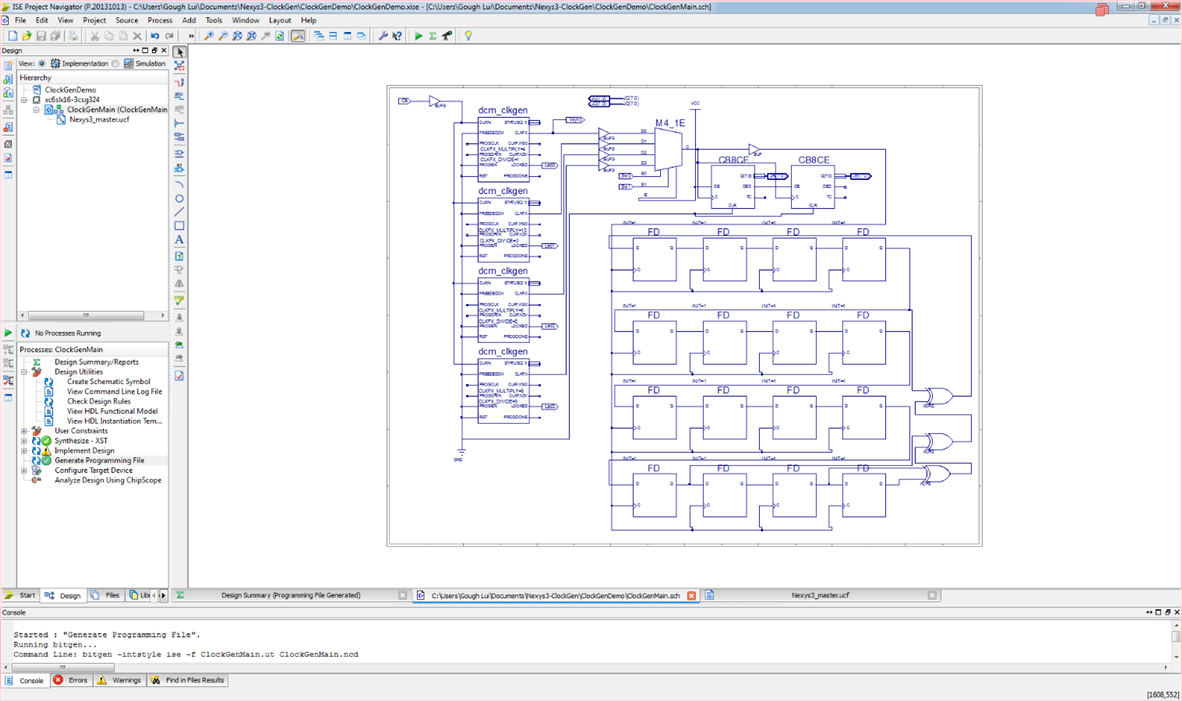
Task: Select the Add Text tool
Action: (x=179, y=240)
